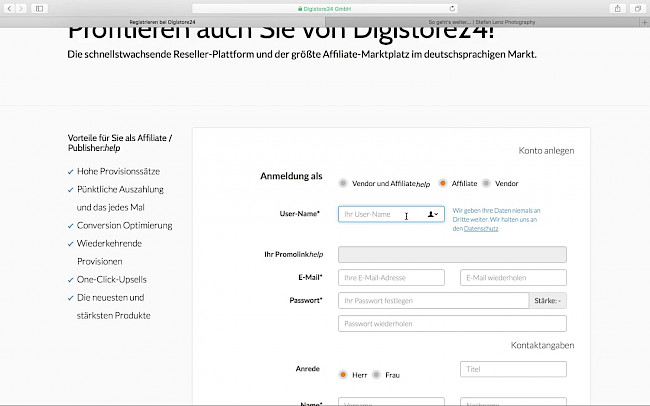The image size is (650, 406).
Task: Focus the 'E-Mail wiederholen' field
Action: coord(513,277)
